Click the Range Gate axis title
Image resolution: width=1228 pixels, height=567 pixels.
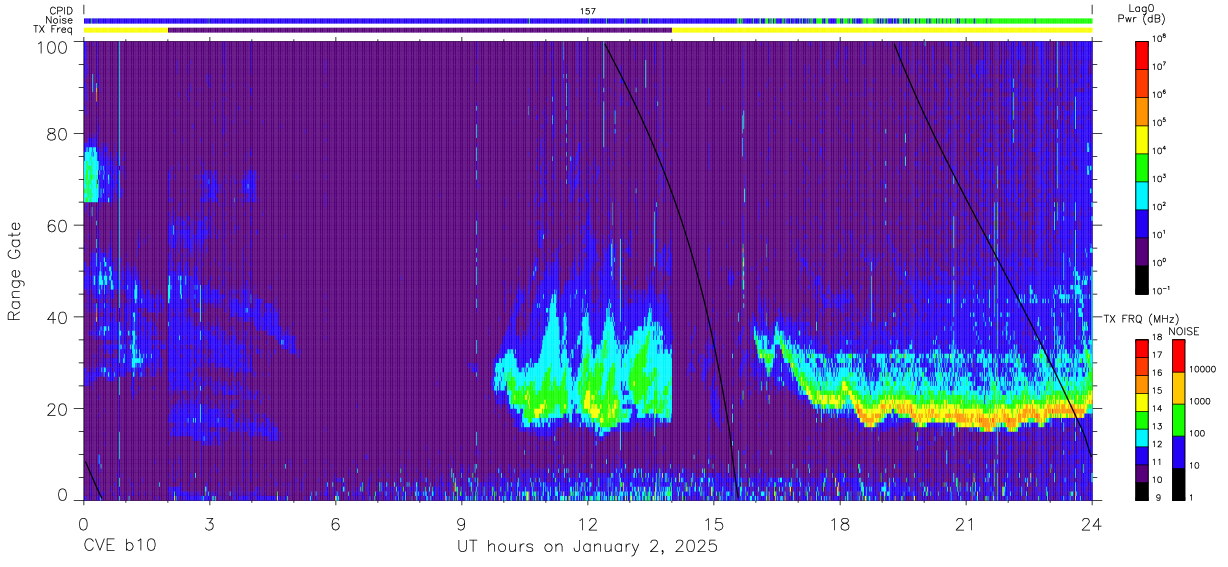click(x=15, y=273)
